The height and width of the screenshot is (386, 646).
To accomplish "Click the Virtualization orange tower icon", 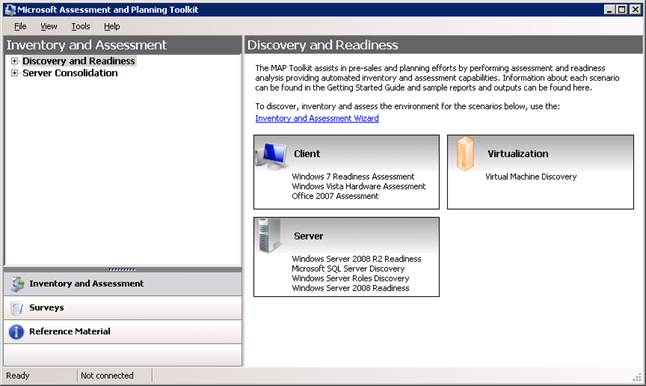I will pos(465,154).
